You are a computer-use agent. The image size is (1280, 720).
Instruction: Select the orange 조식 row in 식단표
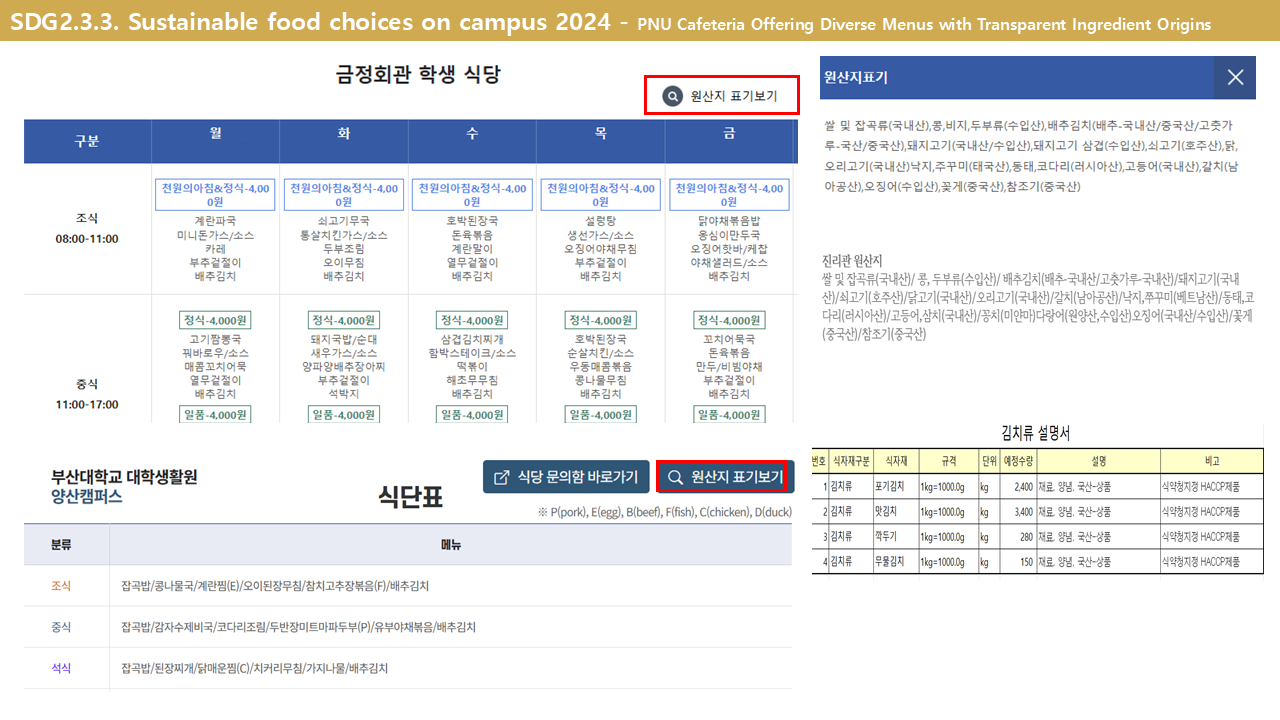[x=62, y=586]
